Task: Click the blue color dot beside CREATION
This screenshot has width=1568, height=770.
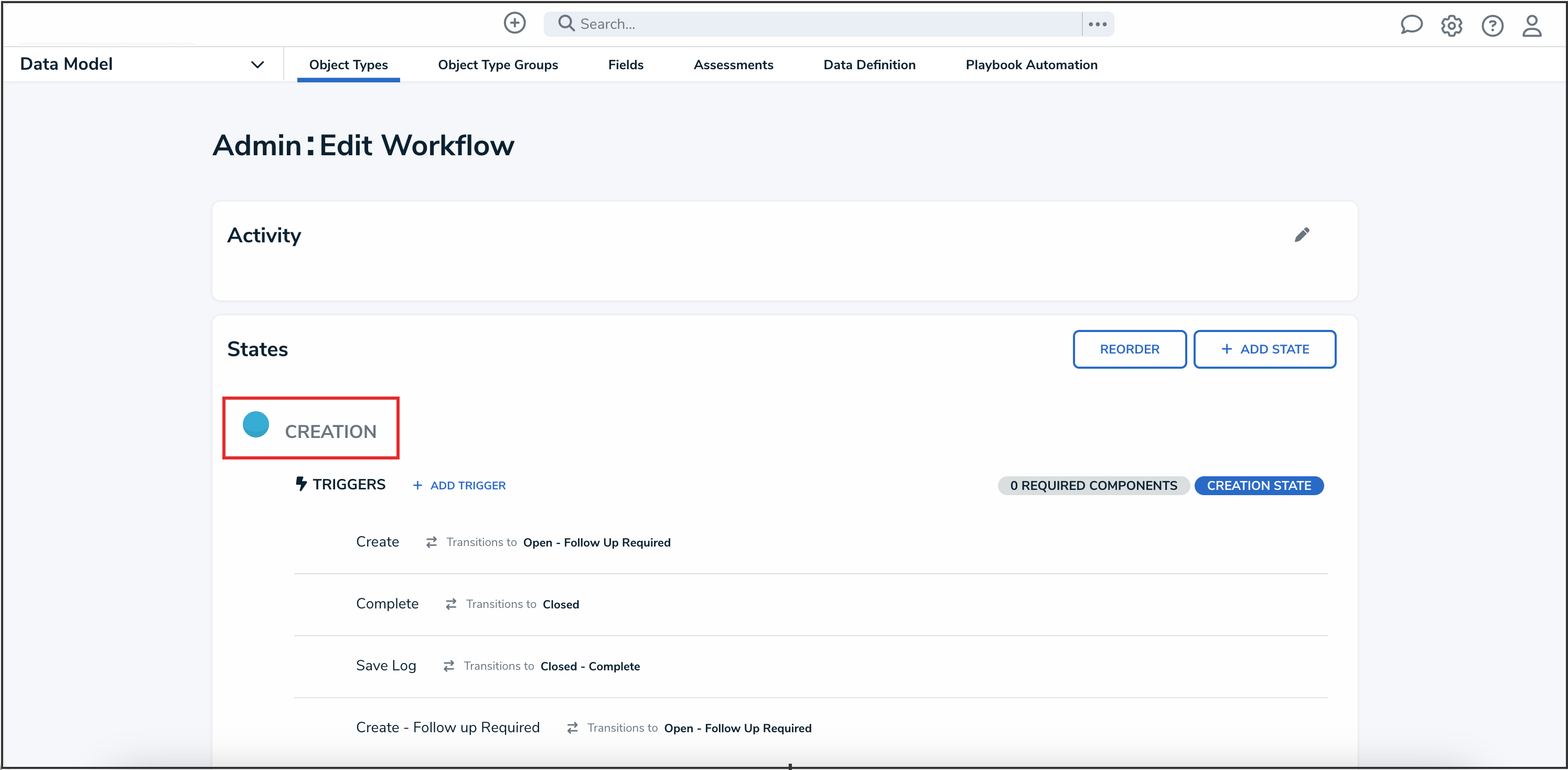Action: [256, 425]
